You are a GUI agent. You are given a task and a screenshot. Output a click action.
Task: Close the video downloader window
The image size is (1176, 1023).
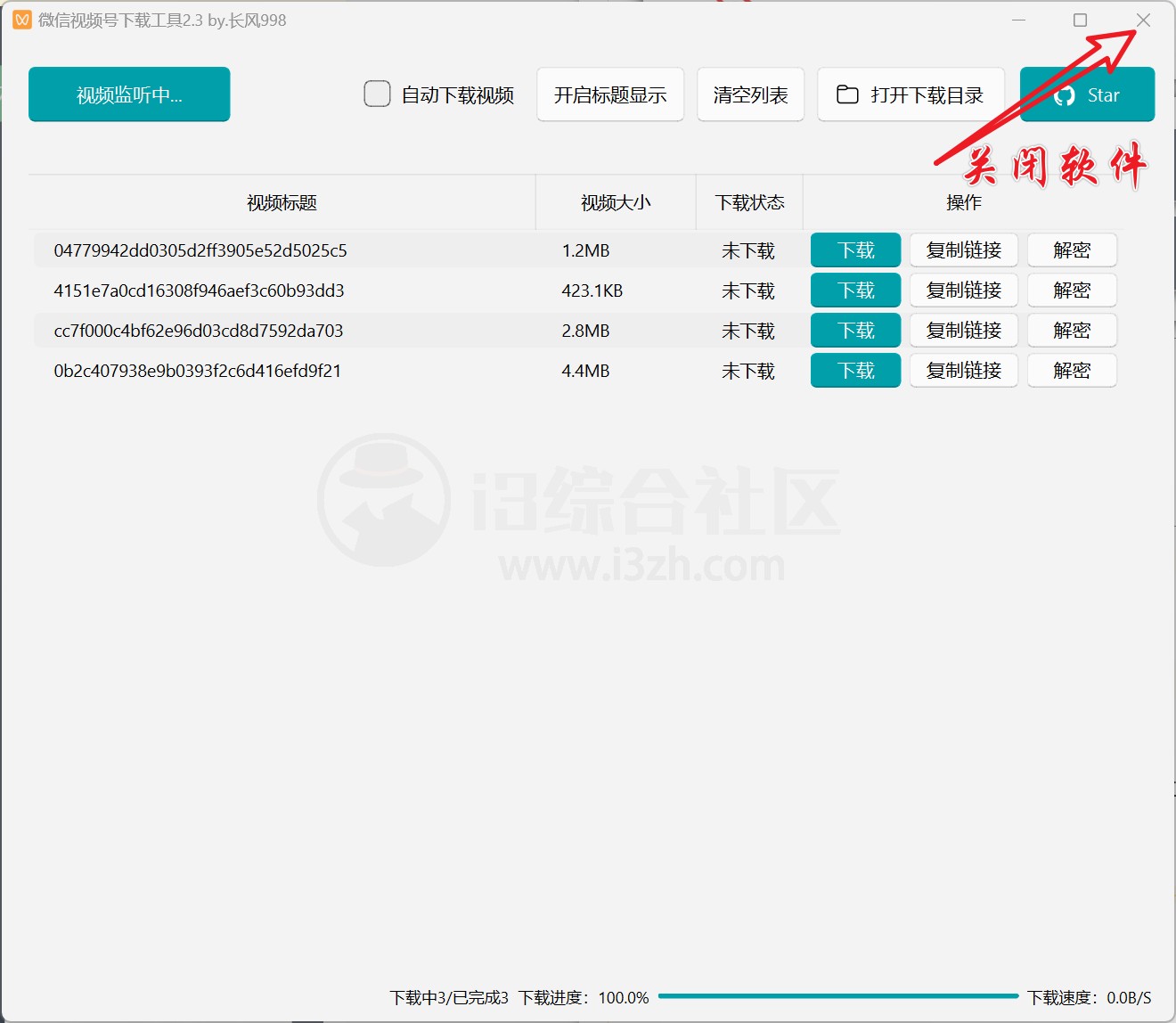[x=1143, y=20]
